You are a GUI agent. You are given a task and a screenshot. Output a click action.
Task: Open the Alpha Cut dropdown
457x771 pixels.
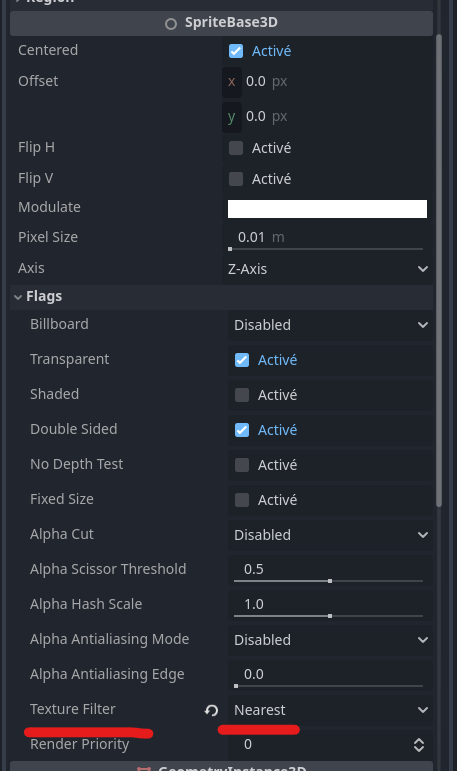click(331, 535)
